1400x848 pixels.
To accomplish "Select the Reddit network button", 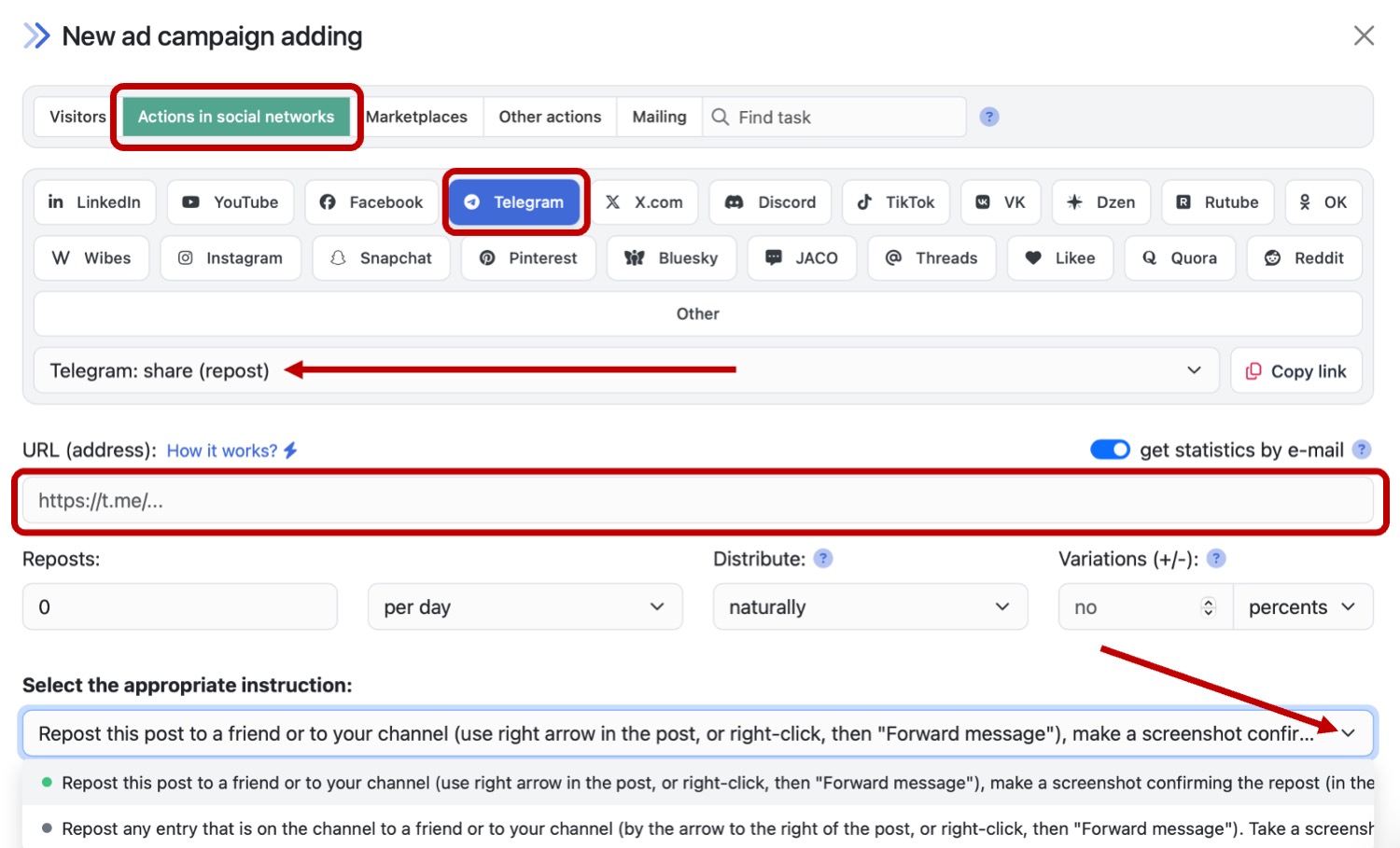I will point(1304,258).
